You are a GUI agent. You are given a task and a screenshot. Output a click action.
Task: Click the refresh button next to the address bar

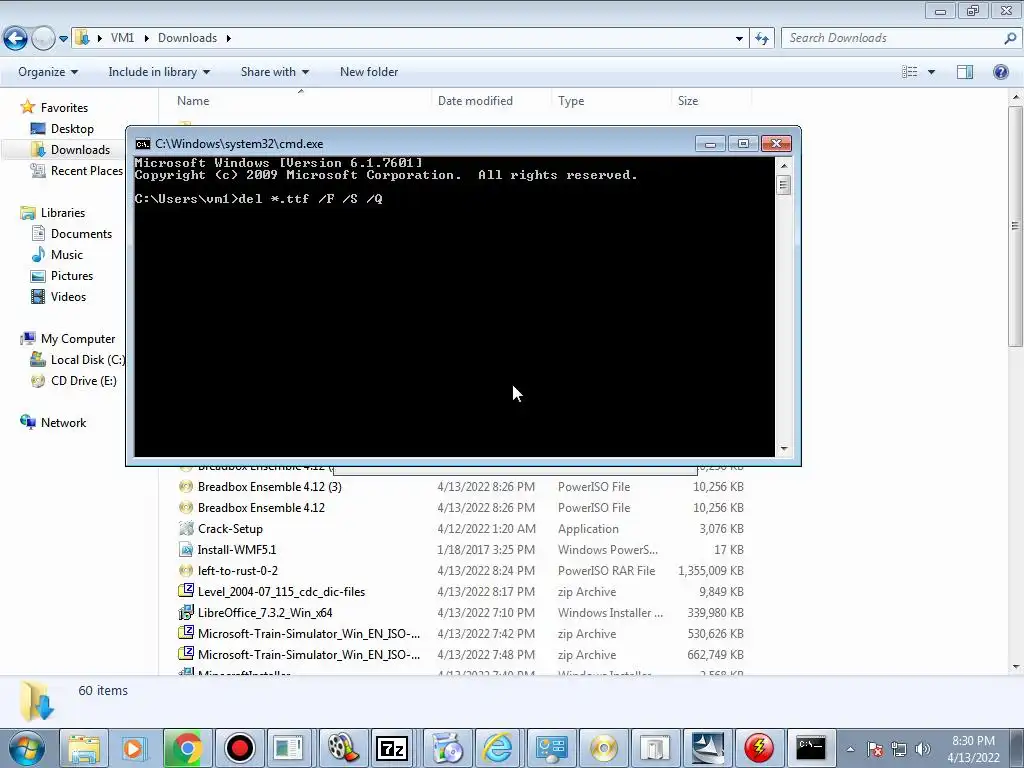[x=761, y=39]
